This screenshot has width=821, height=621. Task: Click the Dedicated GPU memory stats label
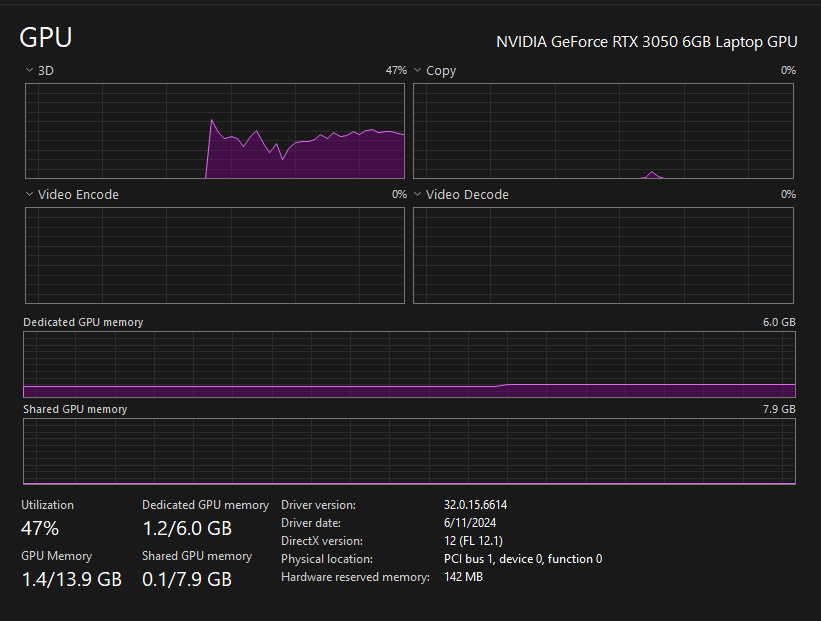coord(205,505)
